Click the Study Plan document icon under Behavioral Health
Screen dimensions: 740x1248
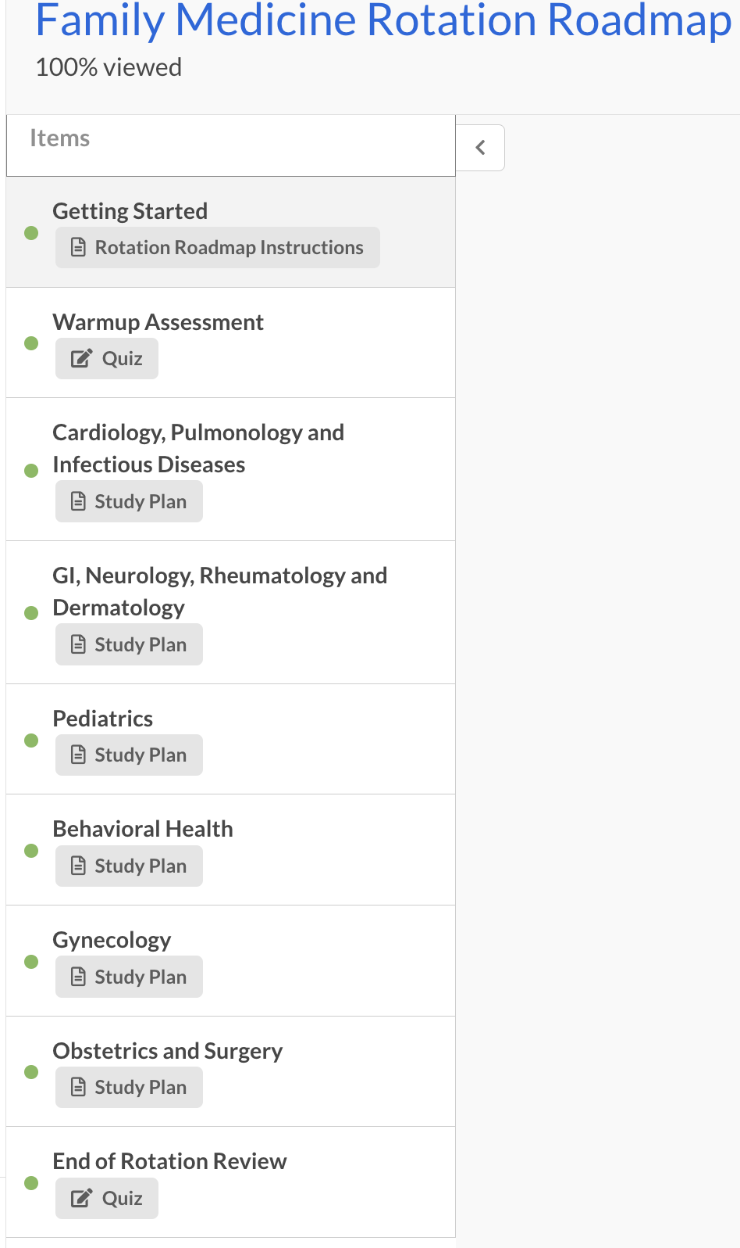[78, 866]
